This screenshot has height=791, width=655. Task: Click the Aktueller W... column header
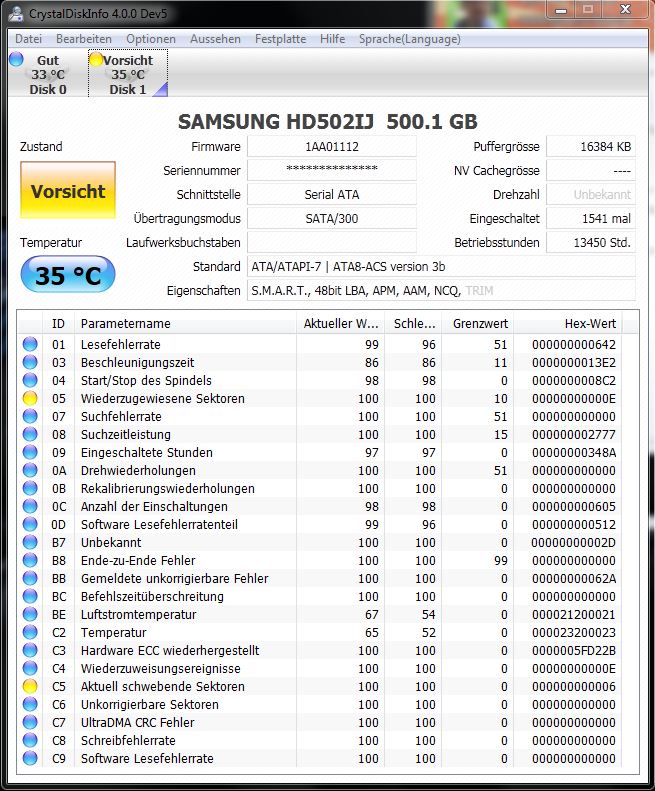[340, 323]
